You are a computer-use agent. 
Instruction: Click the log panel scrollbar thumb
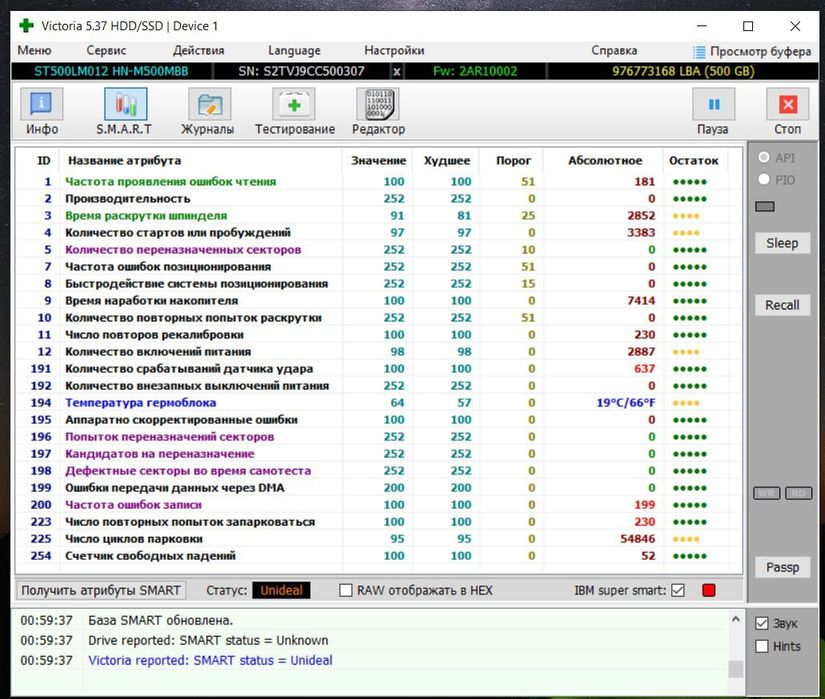[736, 668]
